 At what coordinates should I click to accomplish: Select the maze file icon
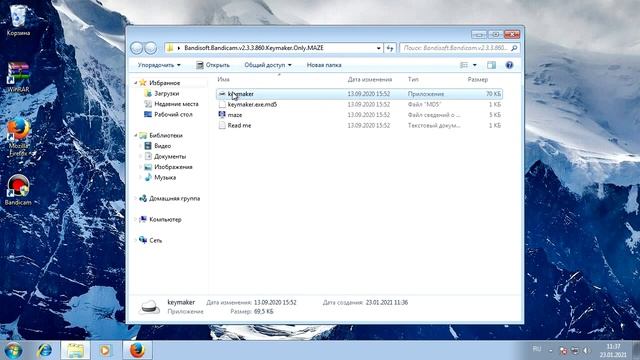tap(222, 115)
